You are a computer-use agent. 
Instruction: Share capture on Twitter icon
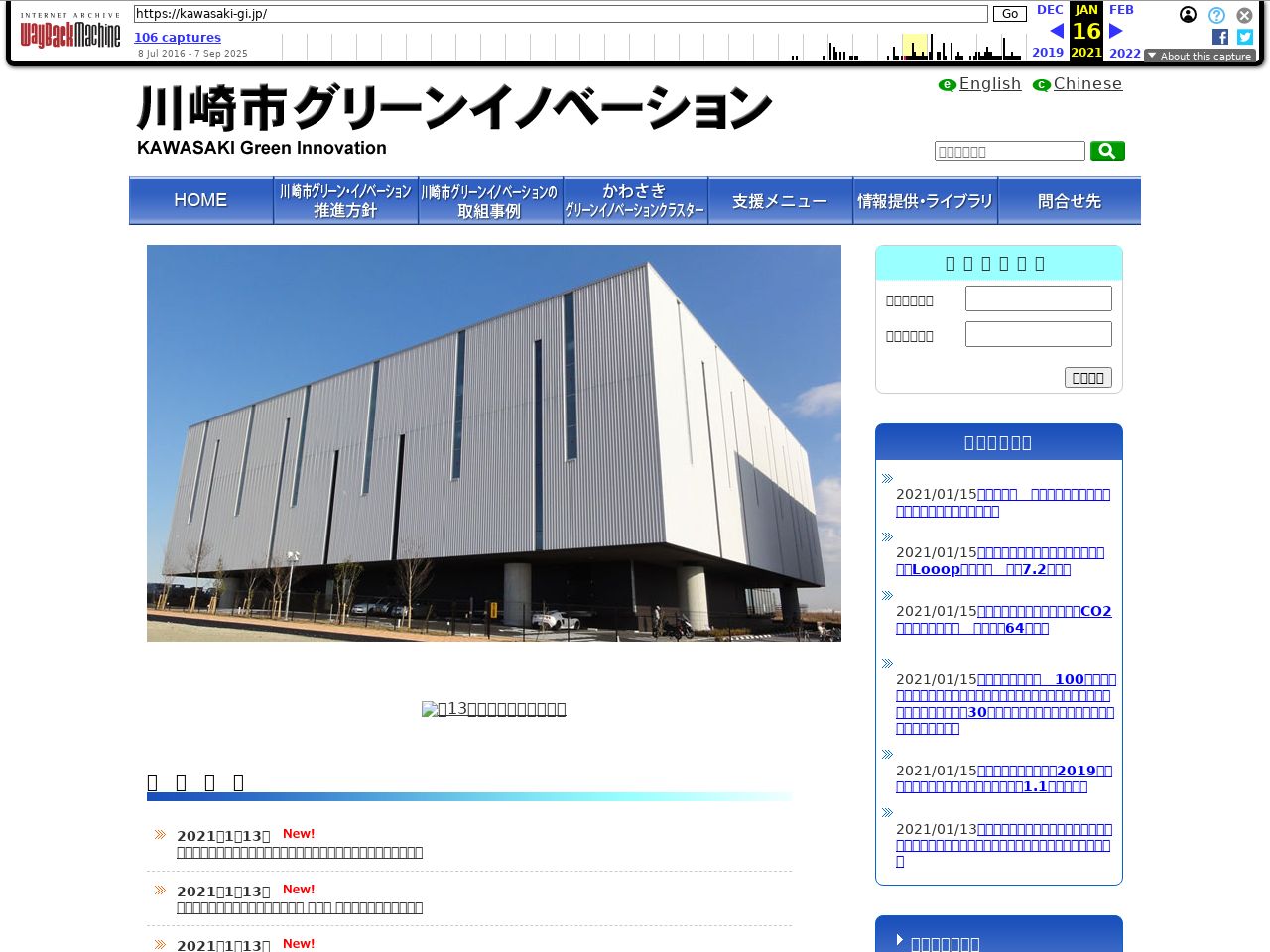[x=1244, y=37]
